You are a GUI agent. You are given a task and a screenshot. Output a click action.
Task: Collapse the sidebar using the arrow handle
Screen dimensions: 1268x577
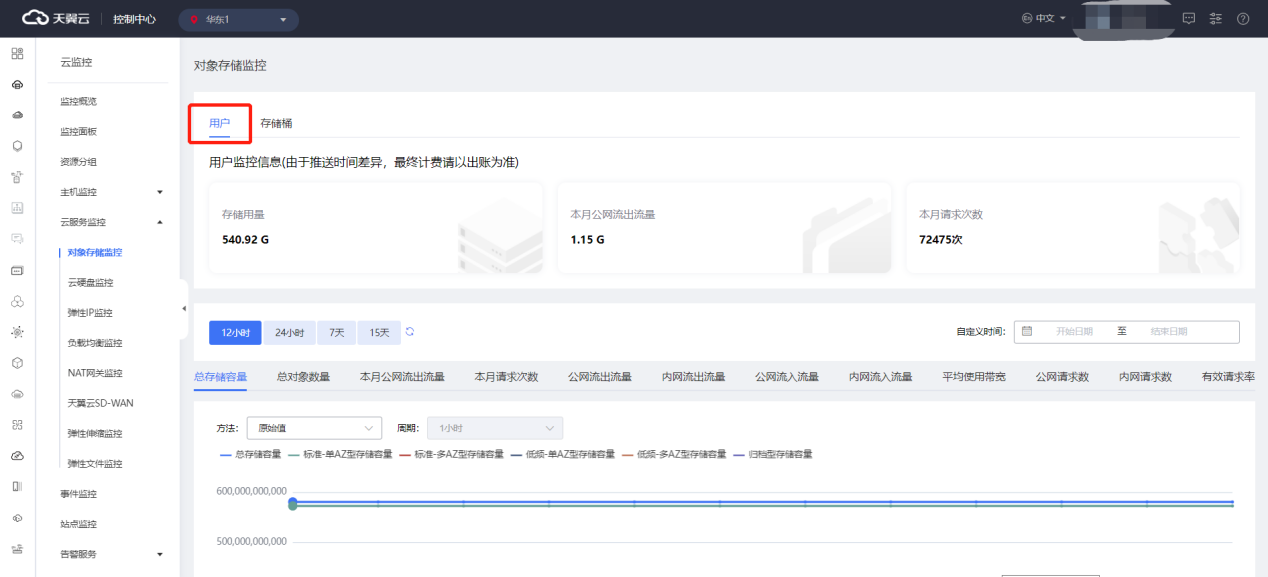[184, 308]
